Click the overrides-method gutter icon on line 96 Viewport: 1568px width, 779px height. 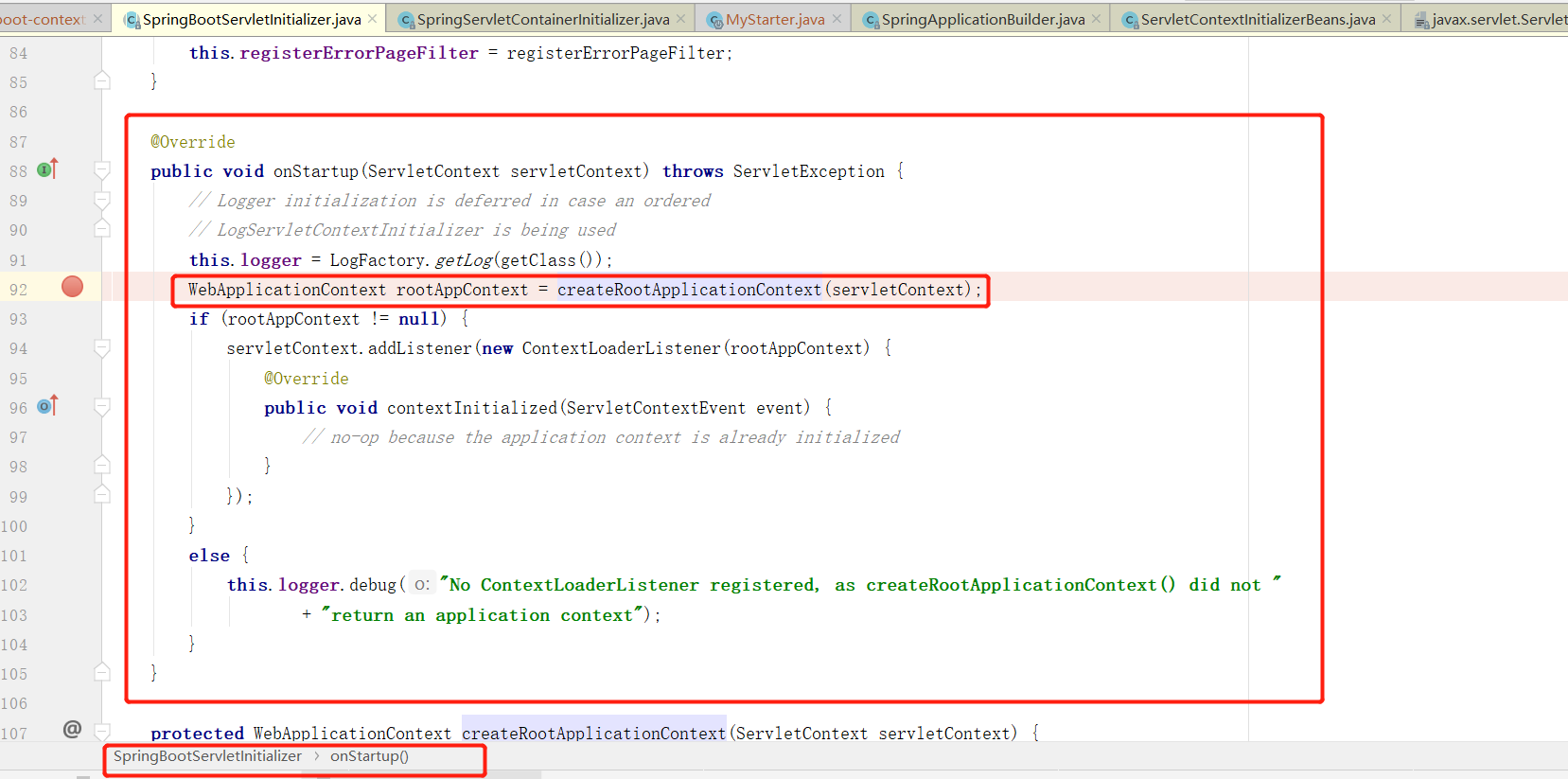tap(47, 406)
